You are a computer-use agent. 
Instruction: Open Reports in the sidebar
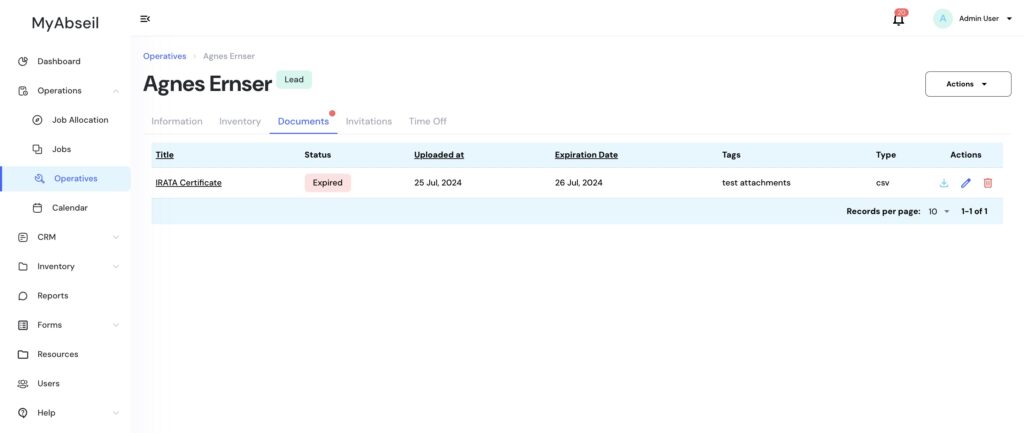[52, 296]
